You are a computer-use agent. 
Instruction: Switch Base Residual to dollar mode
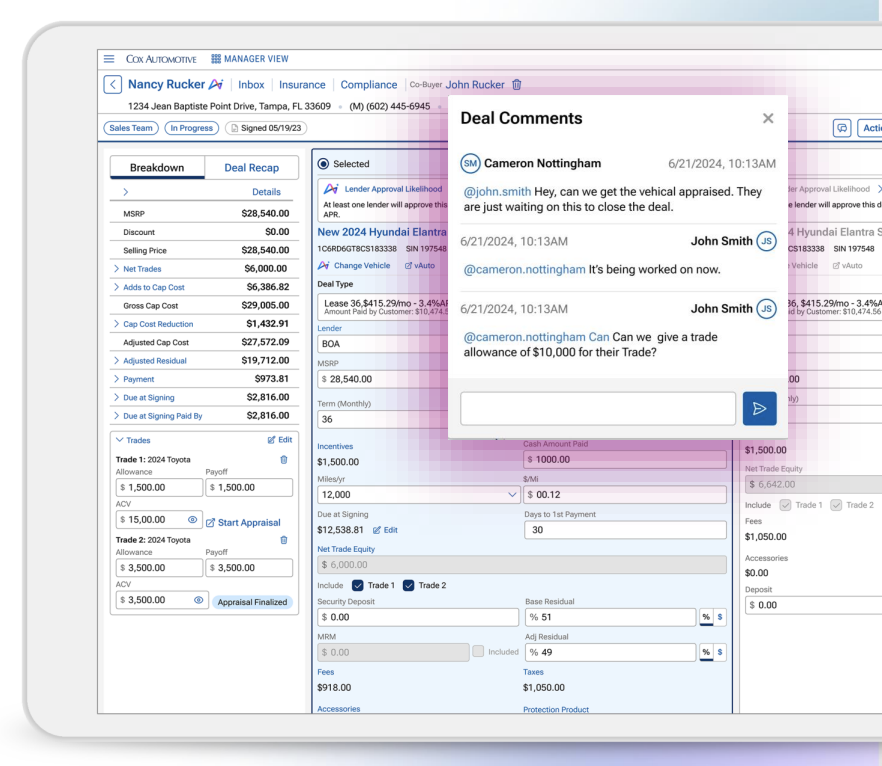(x=720, y=617)
